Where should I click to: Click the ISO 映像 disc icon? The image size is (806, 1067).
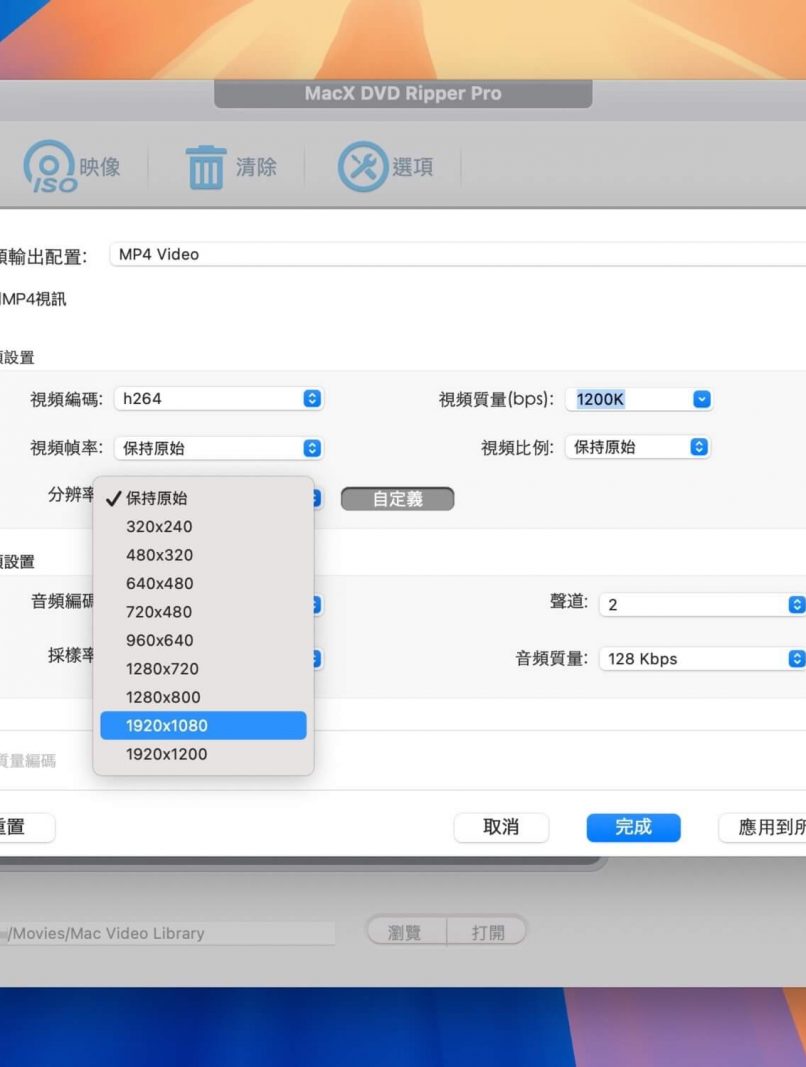(x=50, y=166)
